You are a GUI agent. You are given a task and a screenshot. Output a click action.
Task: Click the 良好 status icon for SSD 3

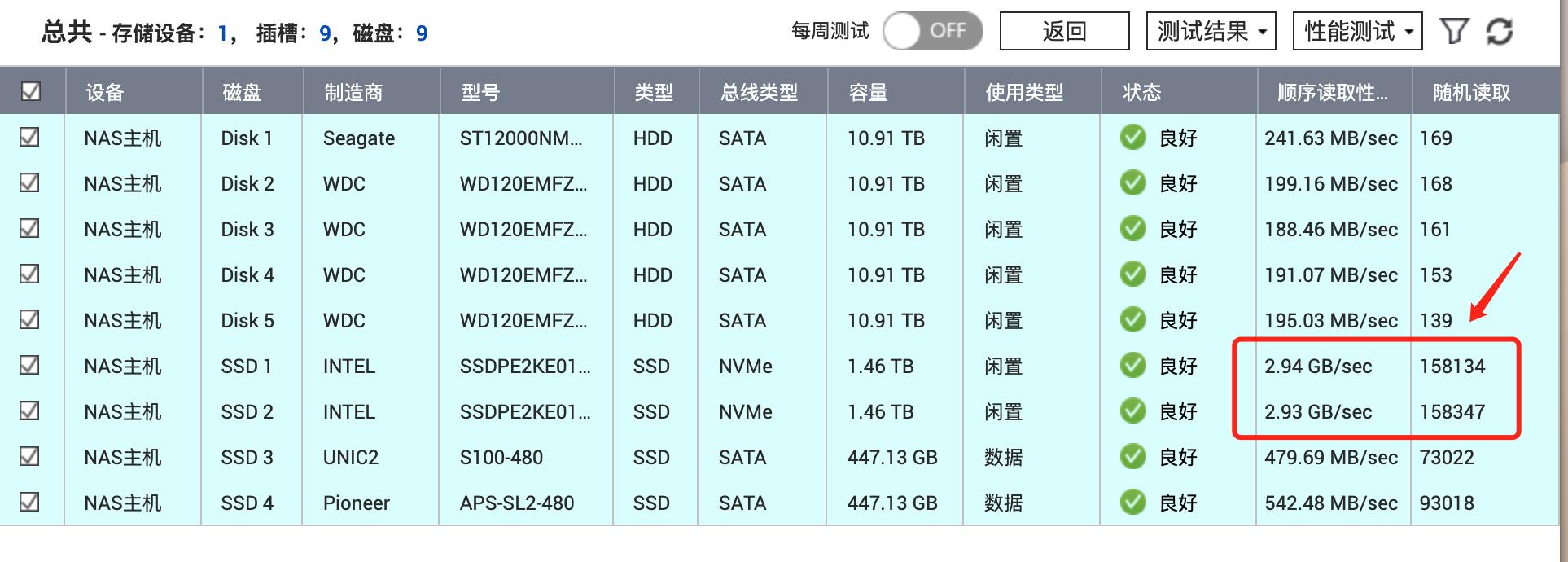(x=1132, y=457)
